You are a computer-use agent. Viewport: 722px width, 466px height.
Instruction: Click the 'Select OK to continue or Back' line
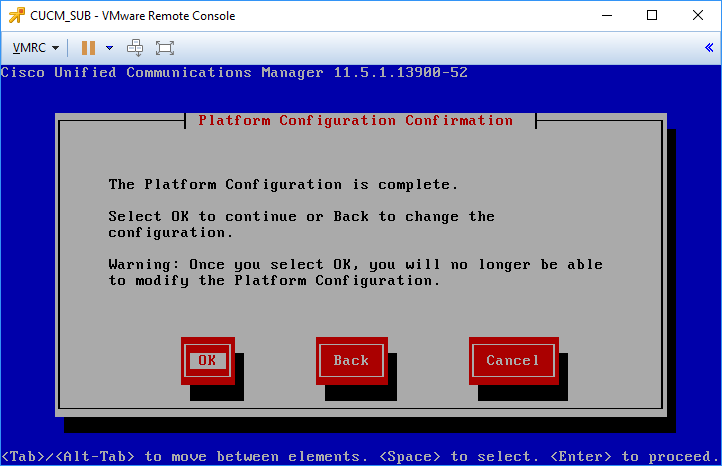click(302, 216)
